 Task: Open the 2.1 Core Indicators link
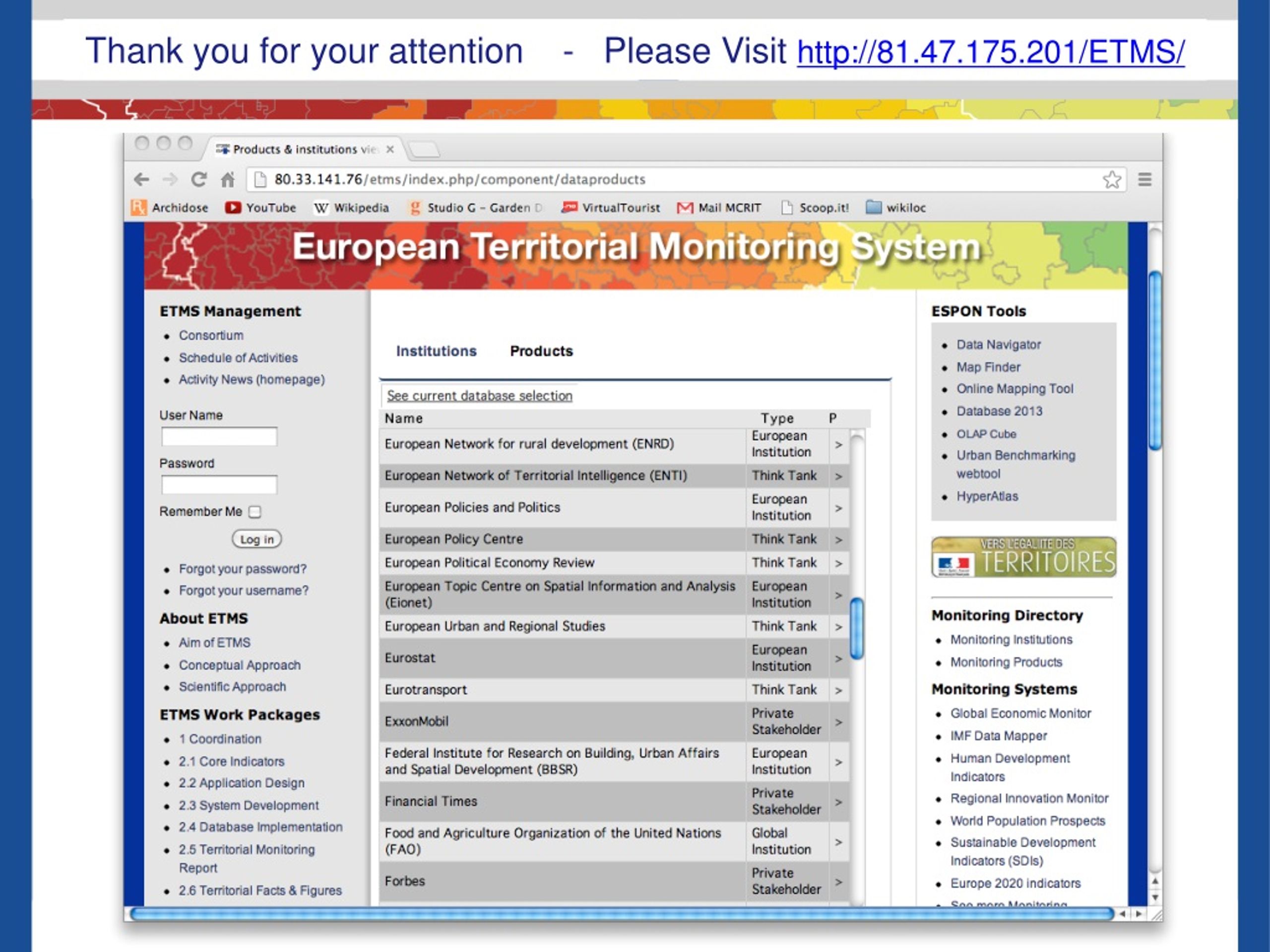point(231,762)
